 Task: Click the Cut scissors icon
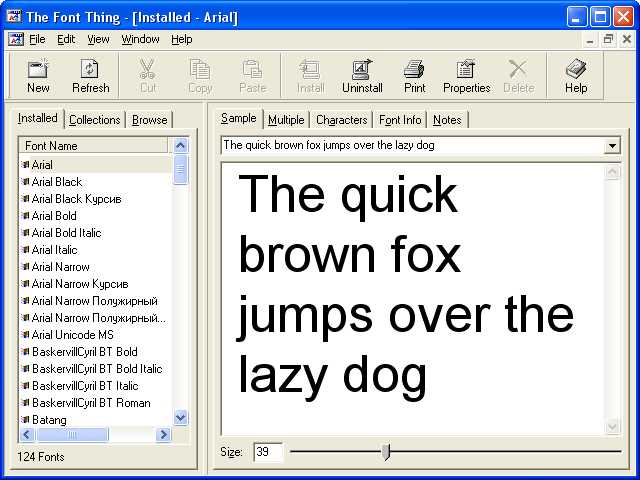[147, 69]
